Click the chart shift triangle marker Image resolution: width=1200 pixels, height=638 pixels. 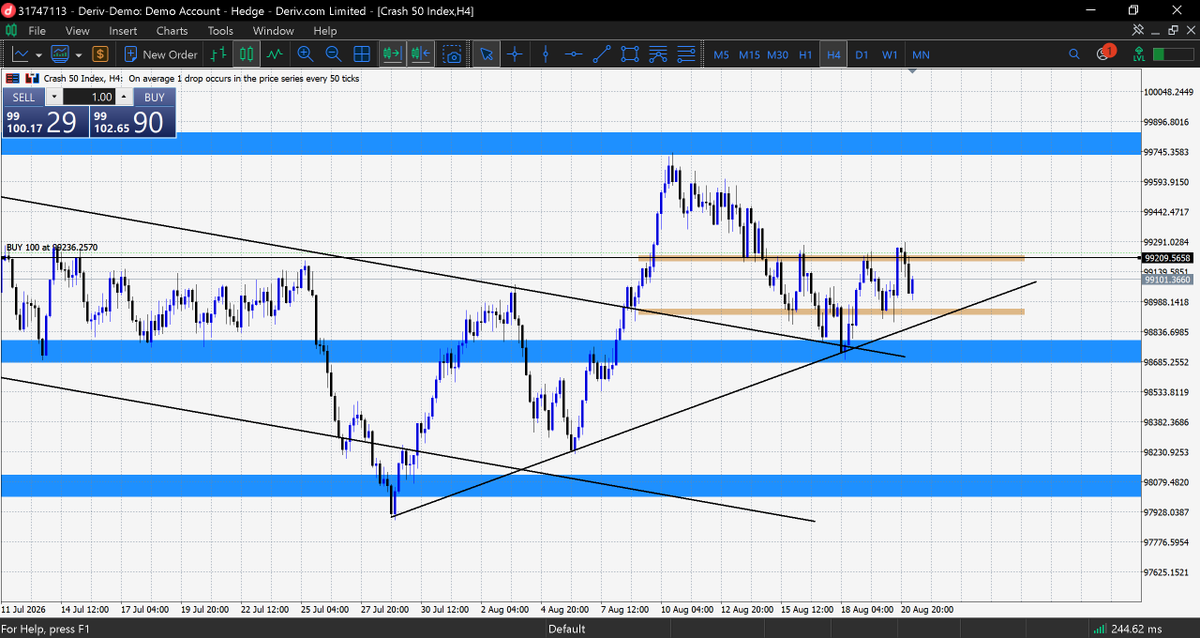tap(912, 72)
